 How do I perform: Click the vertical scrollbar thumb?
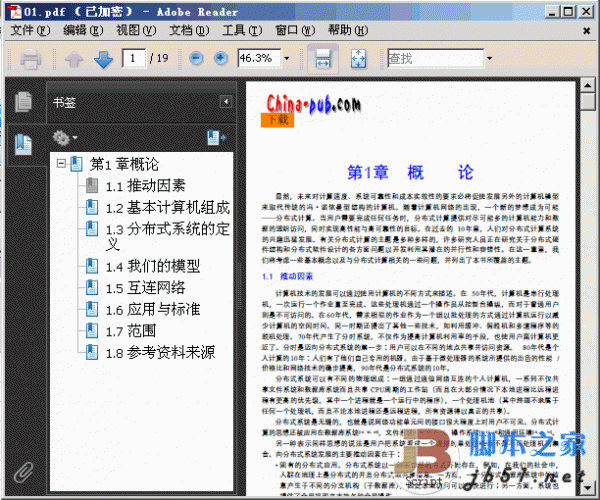[x=587, y=102]
